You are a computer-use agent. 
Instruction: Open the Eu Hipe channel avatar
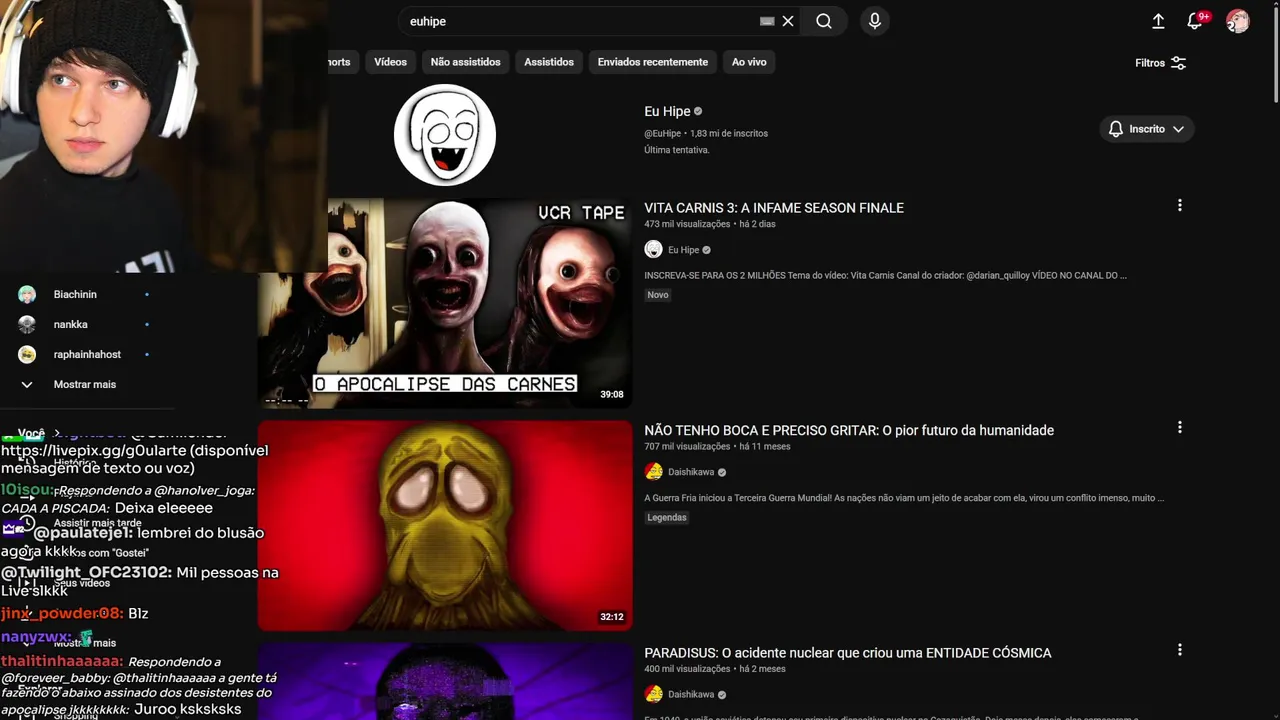[445, 135]
